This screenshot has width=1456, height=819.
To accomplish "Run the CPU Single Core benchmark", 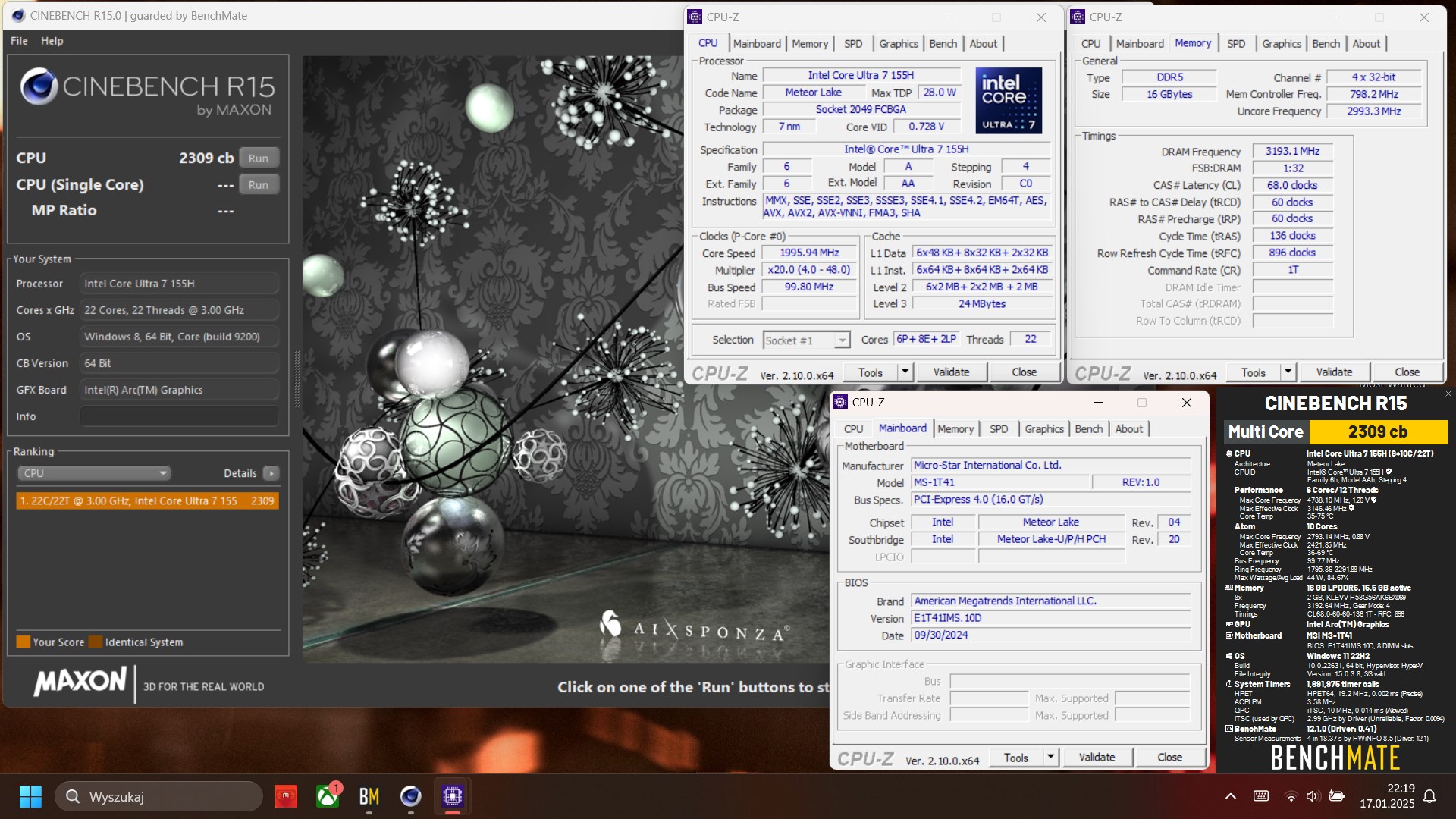I will coord(259,185).
